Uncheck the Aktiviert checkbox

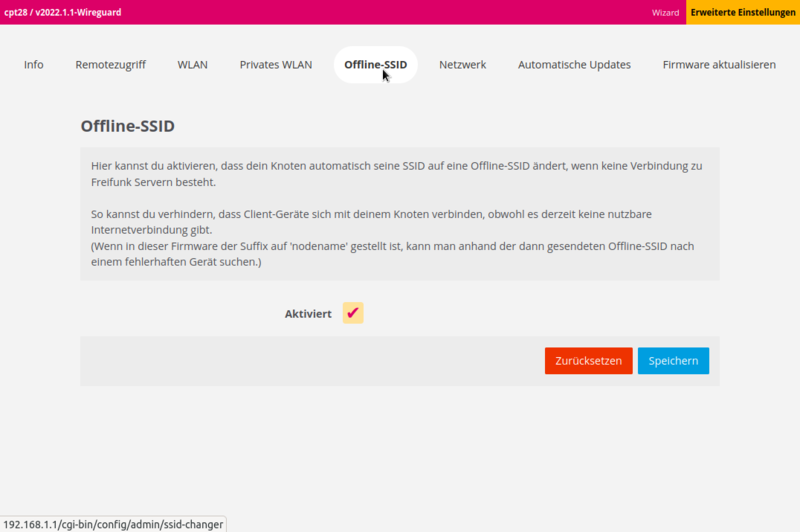tap(352, 313)
